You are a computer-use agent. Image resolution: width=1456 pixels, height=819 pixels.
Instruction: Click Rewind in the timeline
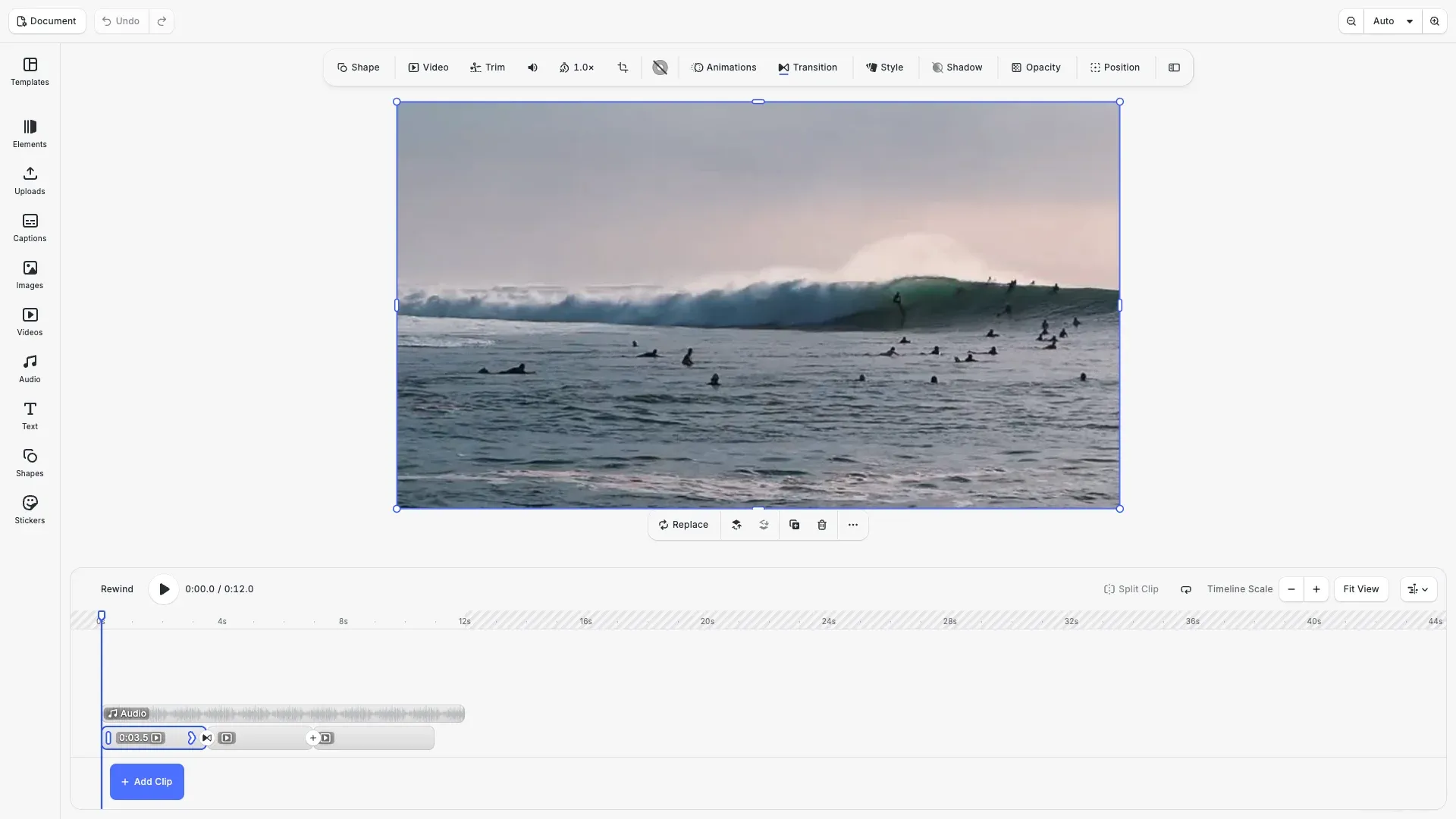coord(117,589)
